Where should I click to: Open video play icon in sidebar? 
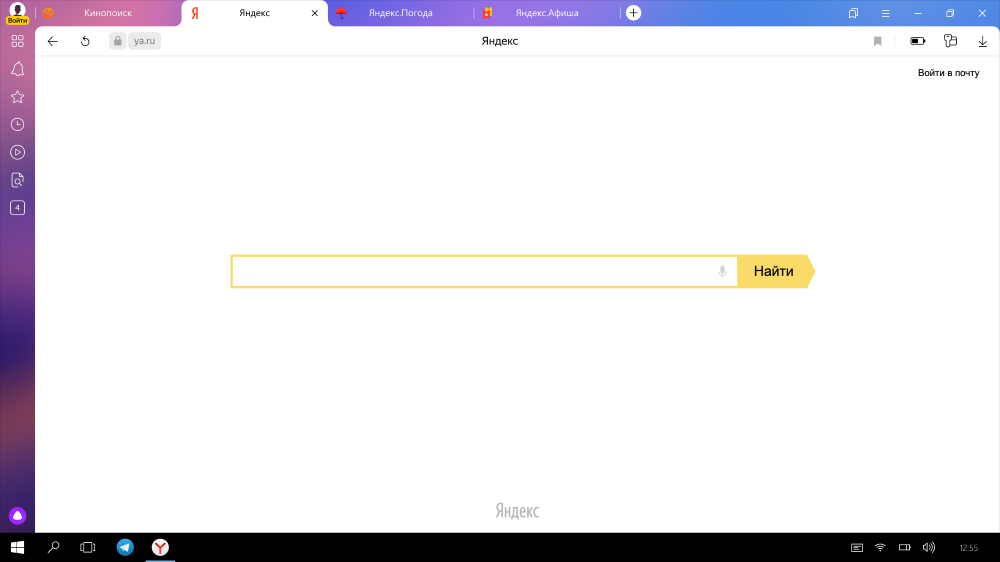(17, 152)
